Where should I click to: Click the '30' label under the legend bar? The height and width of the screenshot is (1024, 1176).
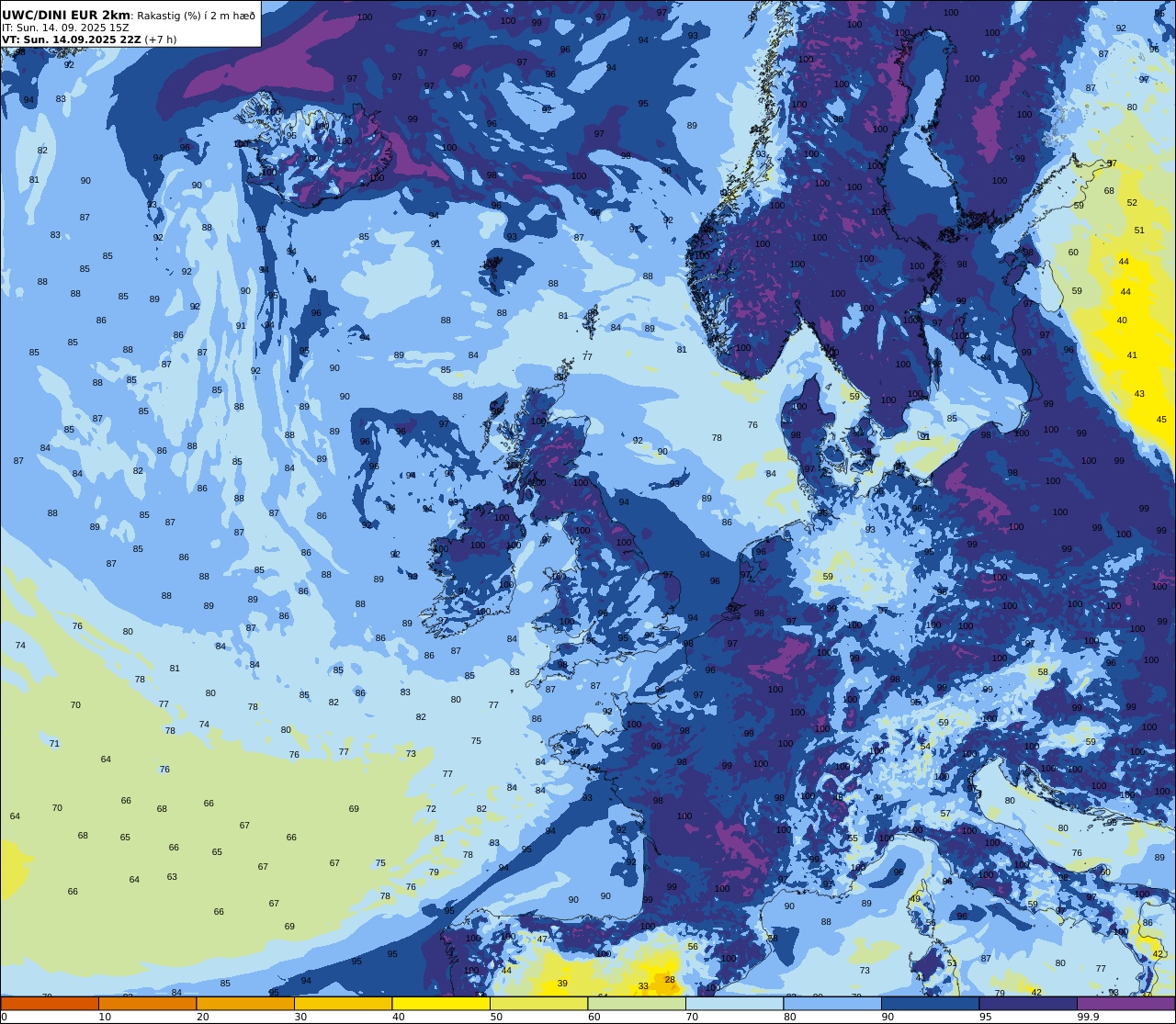coord(300,1017)
